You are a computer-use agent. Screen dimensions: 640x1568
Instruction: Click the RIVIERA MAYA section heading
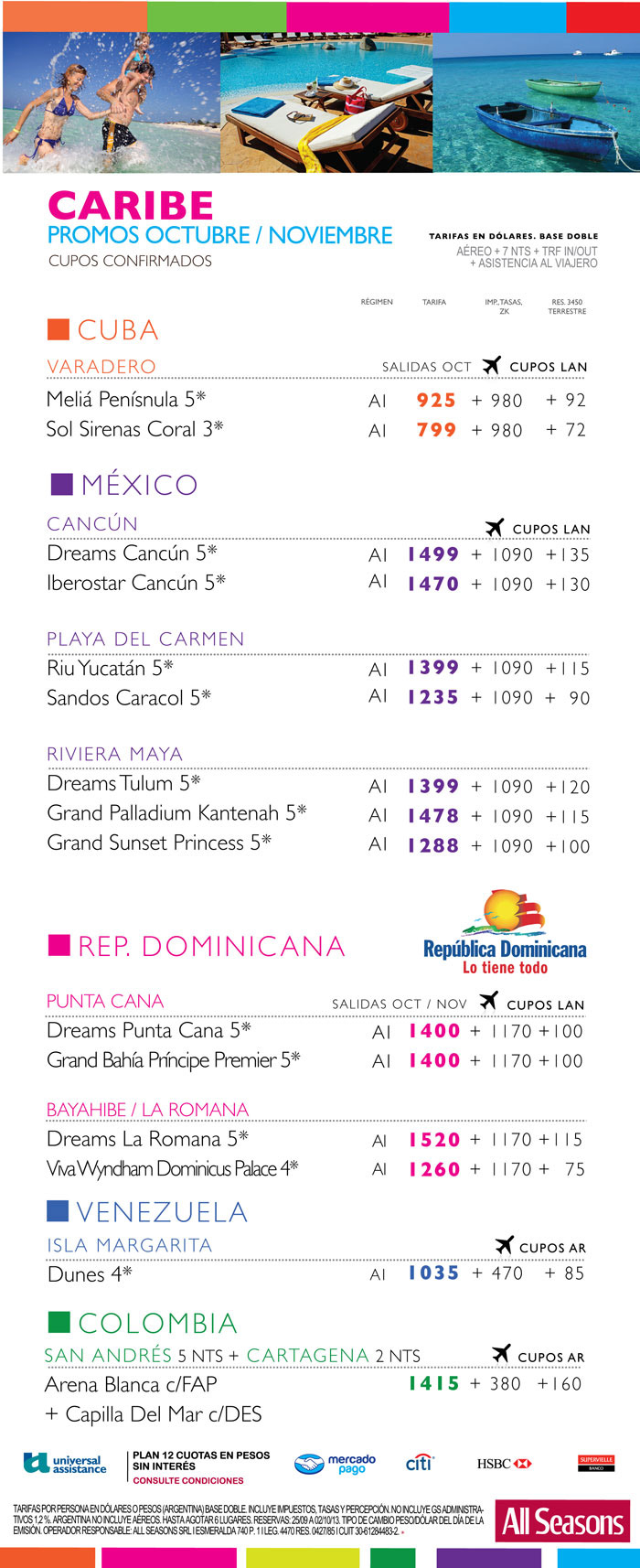coord(115,754)
